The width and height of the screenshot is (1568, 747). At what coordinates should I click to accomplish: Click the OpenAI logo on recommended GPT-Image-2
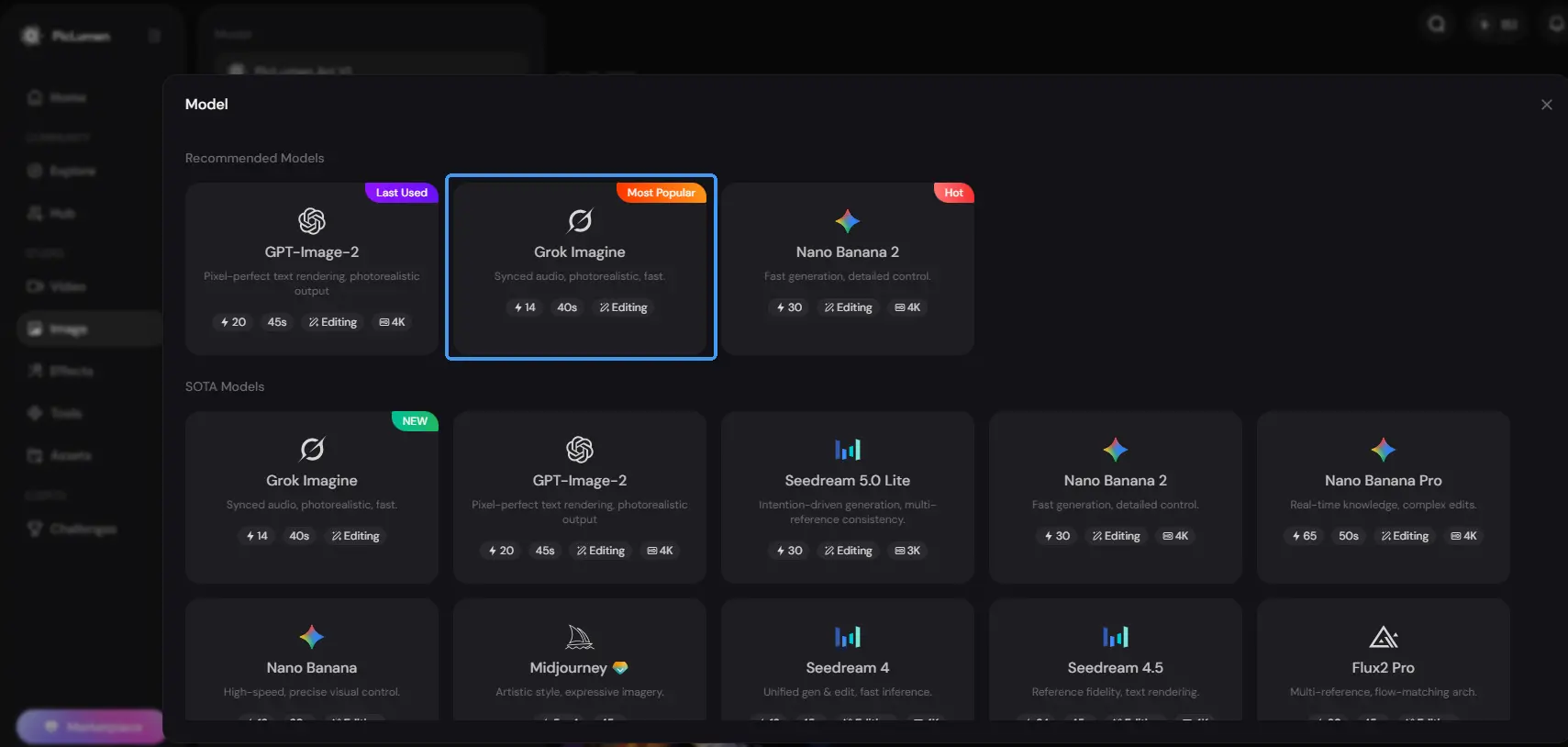point(312,221)
